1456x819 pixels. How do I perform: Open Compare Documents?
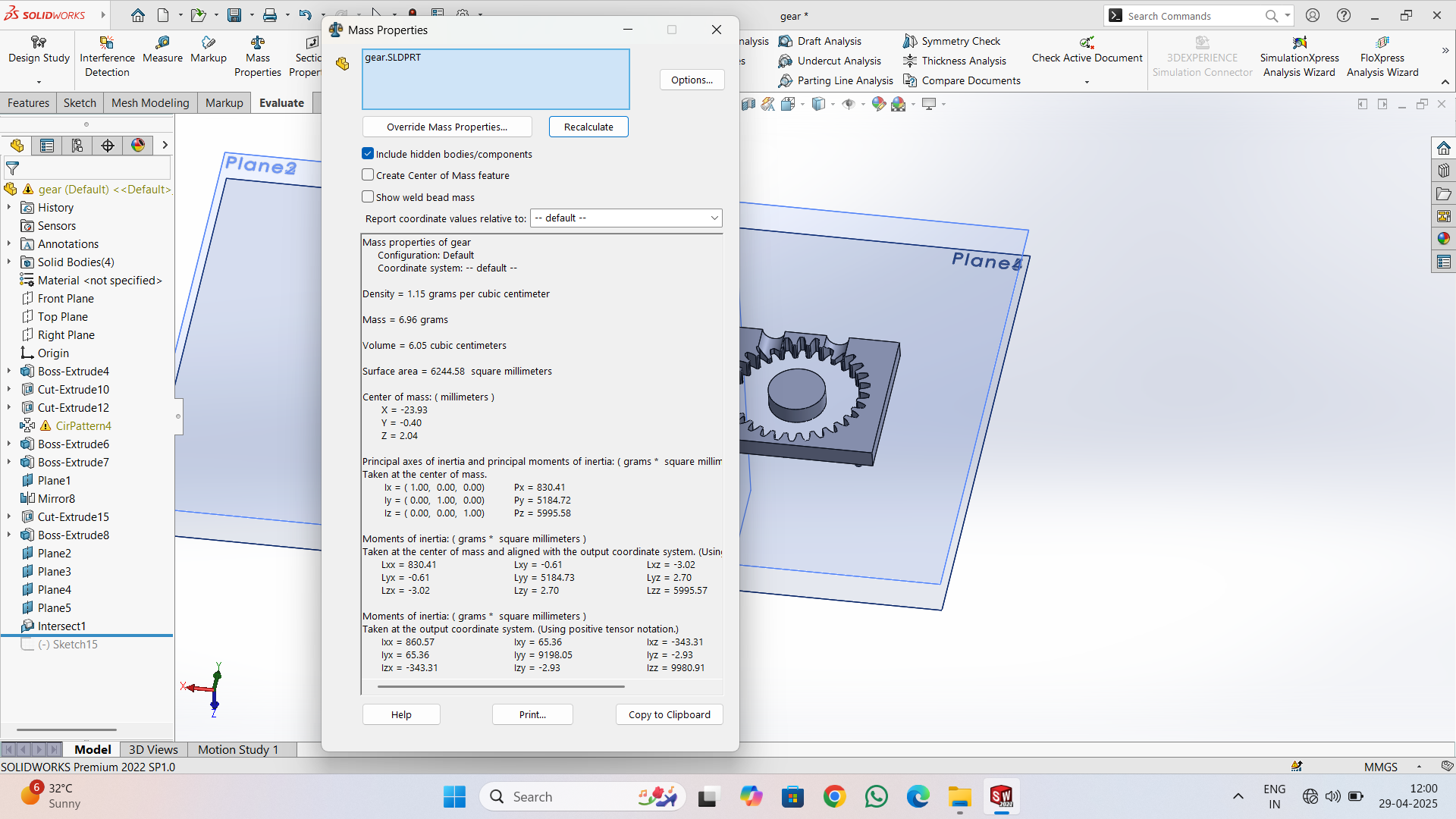pos(962,80)
